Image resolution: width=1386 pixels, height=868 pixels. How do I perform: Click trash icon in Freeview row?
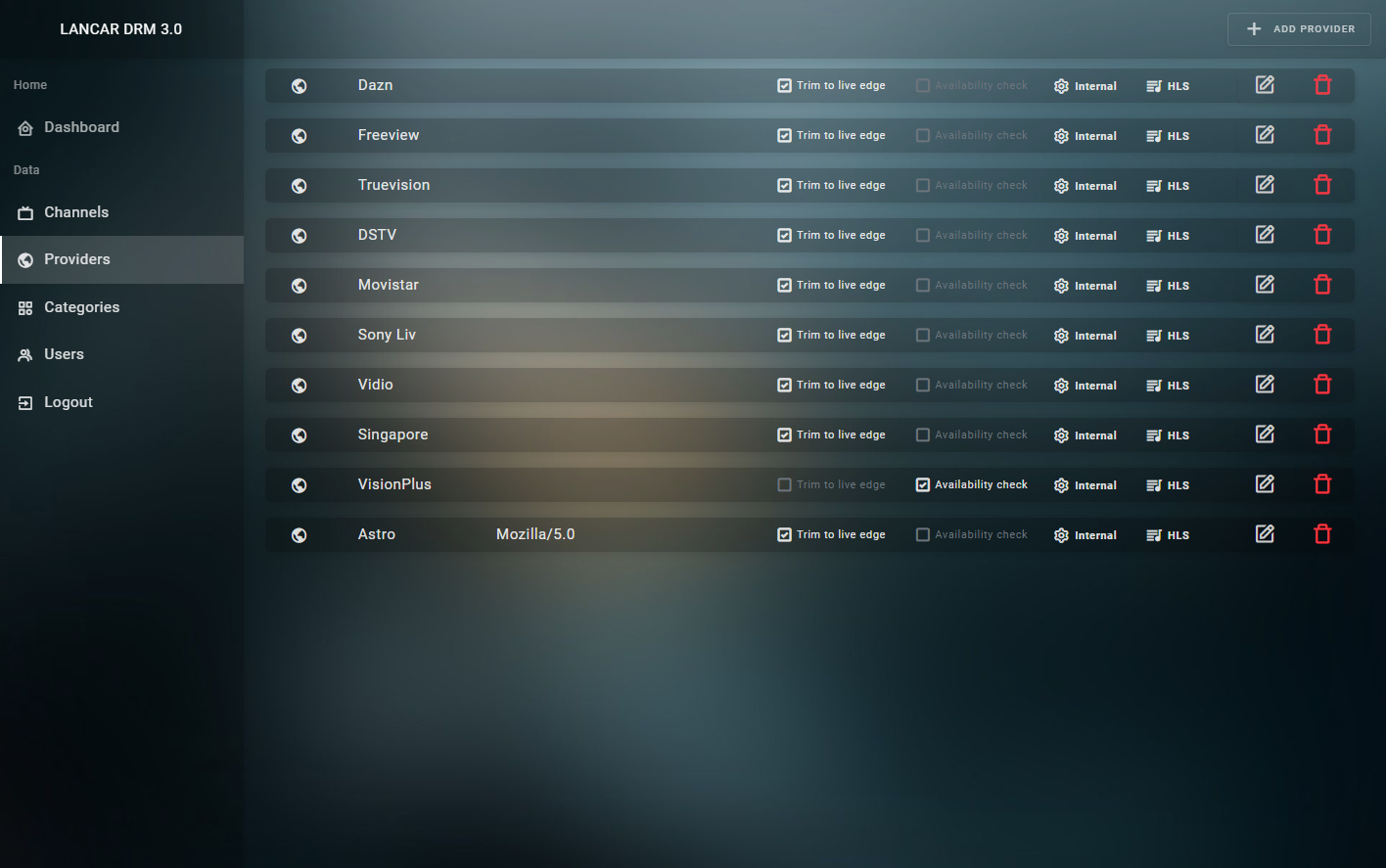tap(1322, 135)
